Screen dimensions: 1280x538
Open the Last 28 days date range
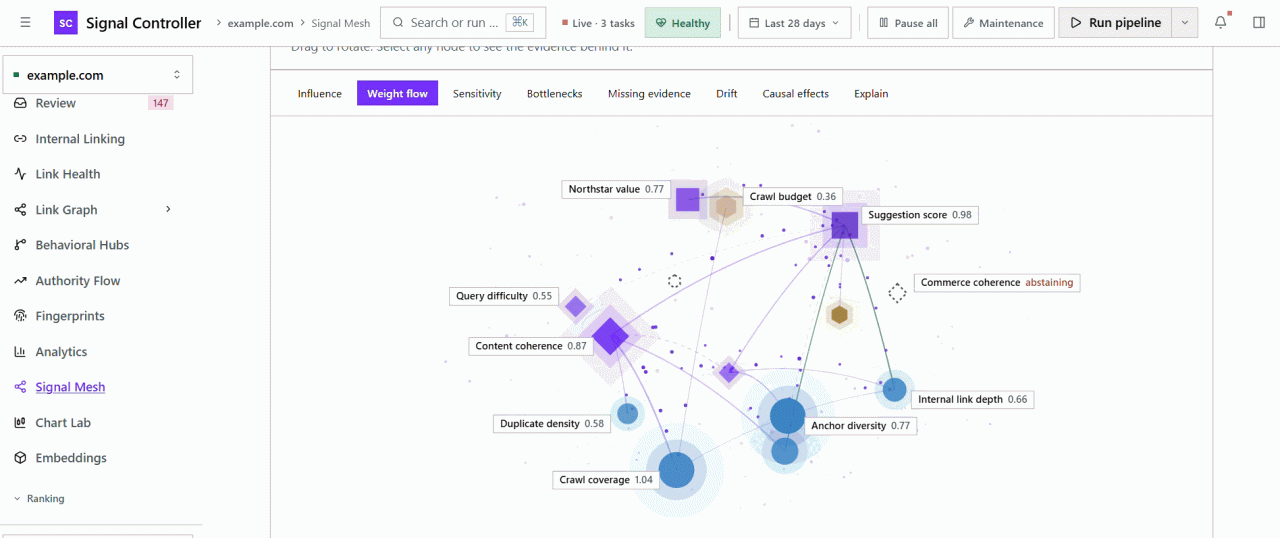[x=795, y=23]
